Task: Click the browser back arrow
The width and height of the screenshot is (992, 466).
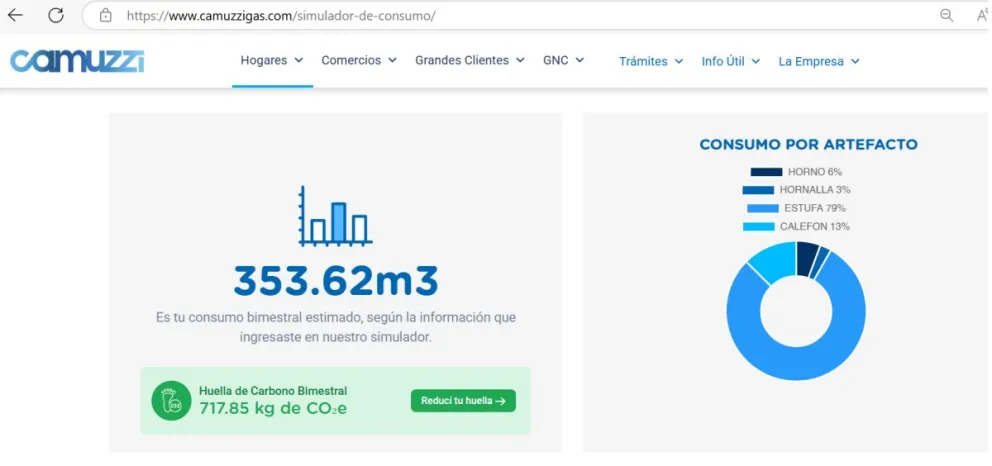Action: (16, 16)
